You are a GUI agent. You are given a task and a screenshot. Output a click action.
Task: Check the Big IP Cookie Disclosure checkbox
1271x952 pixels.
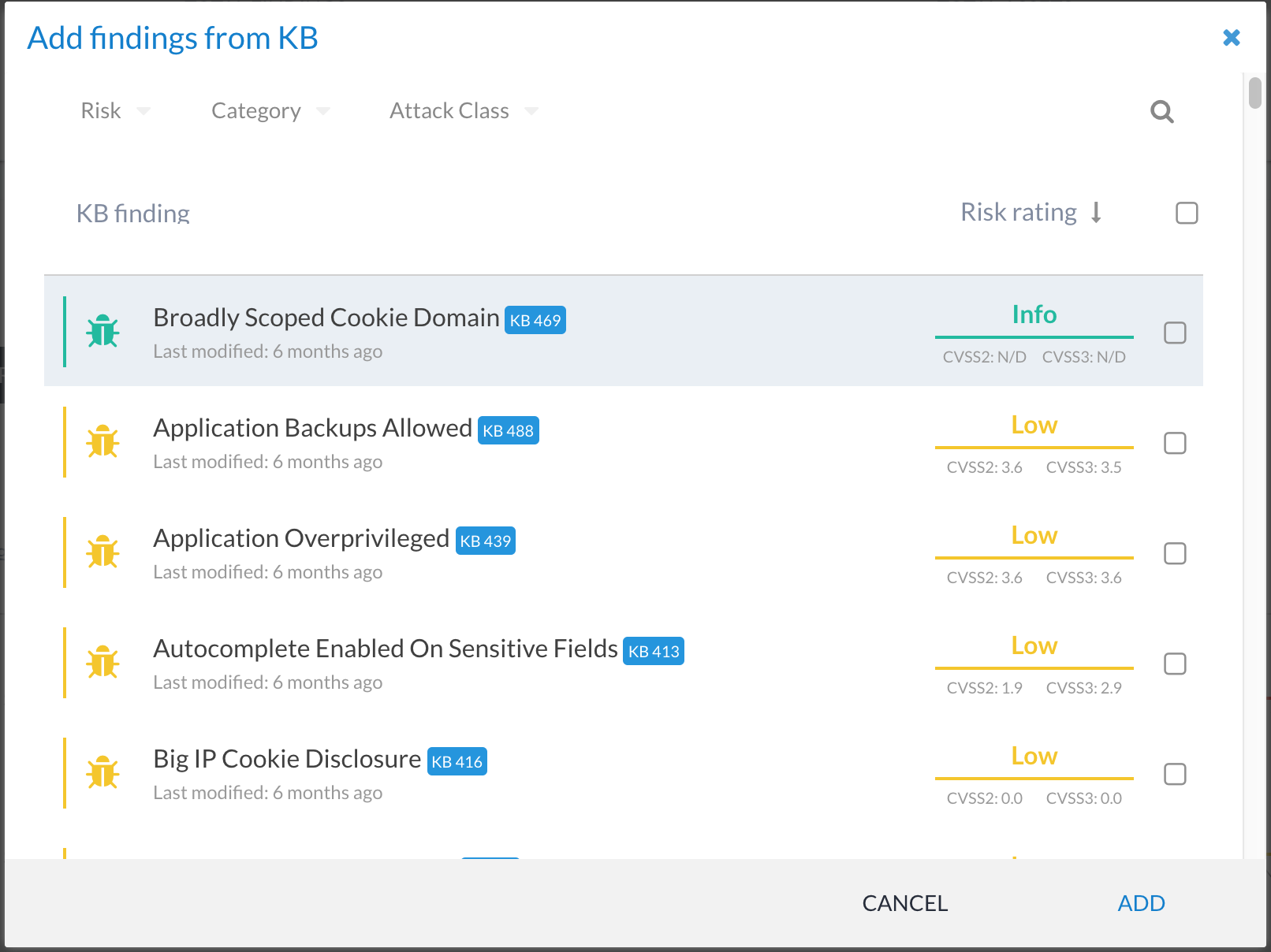pyautogui.click(x=1175, y=774)
